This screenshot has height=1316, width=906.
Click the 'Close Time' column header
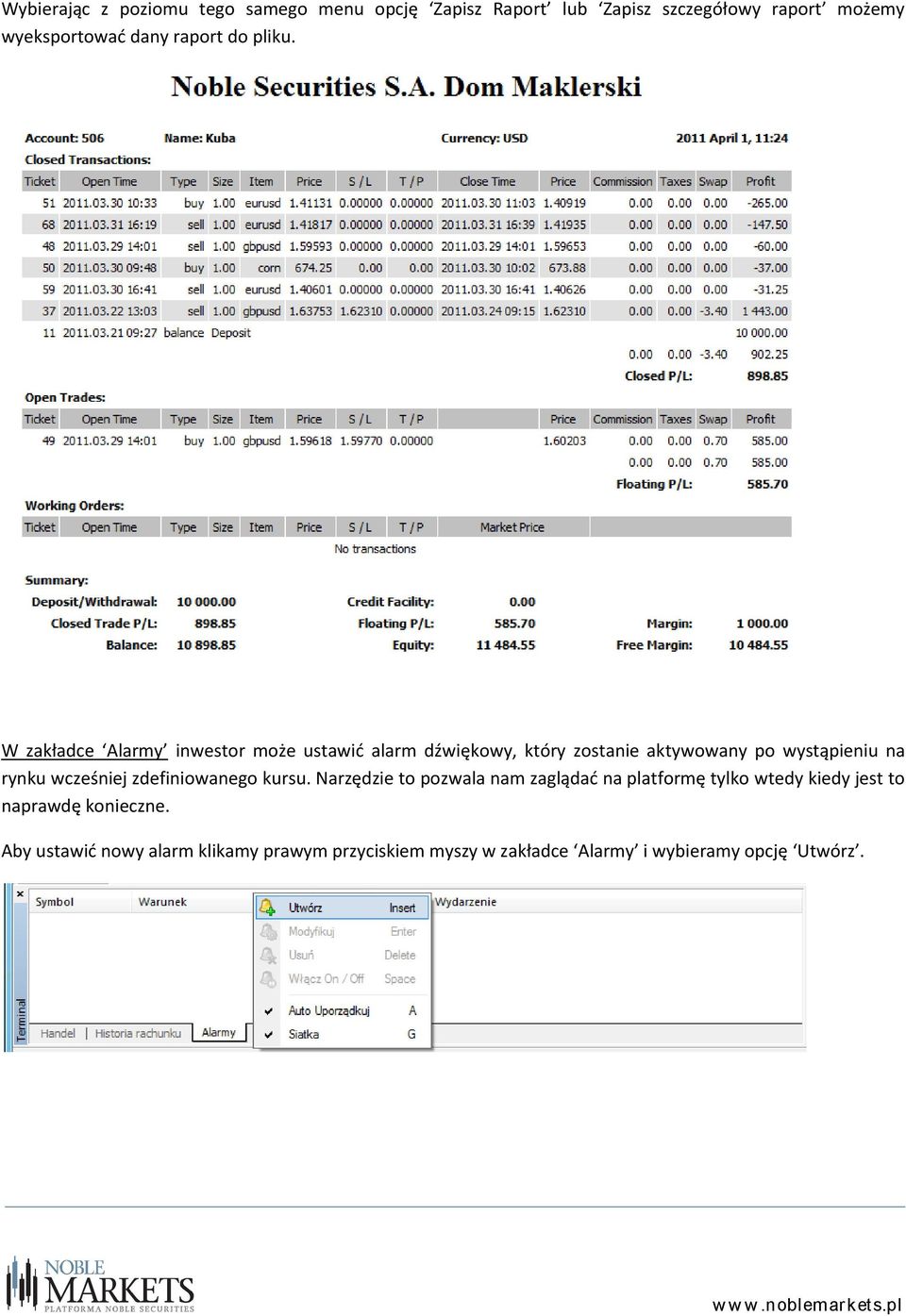(487, 181)
